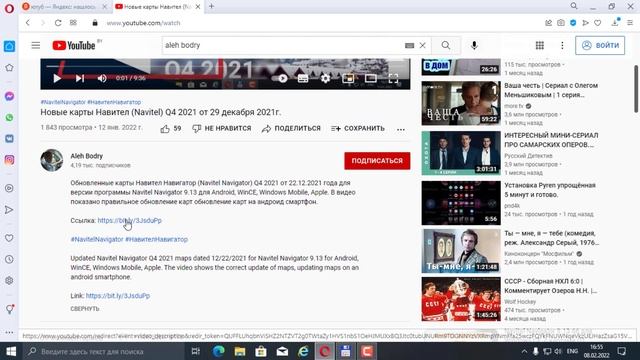Enable theater mode
This screenshot has width=640, height=360.
pos(371,78)
